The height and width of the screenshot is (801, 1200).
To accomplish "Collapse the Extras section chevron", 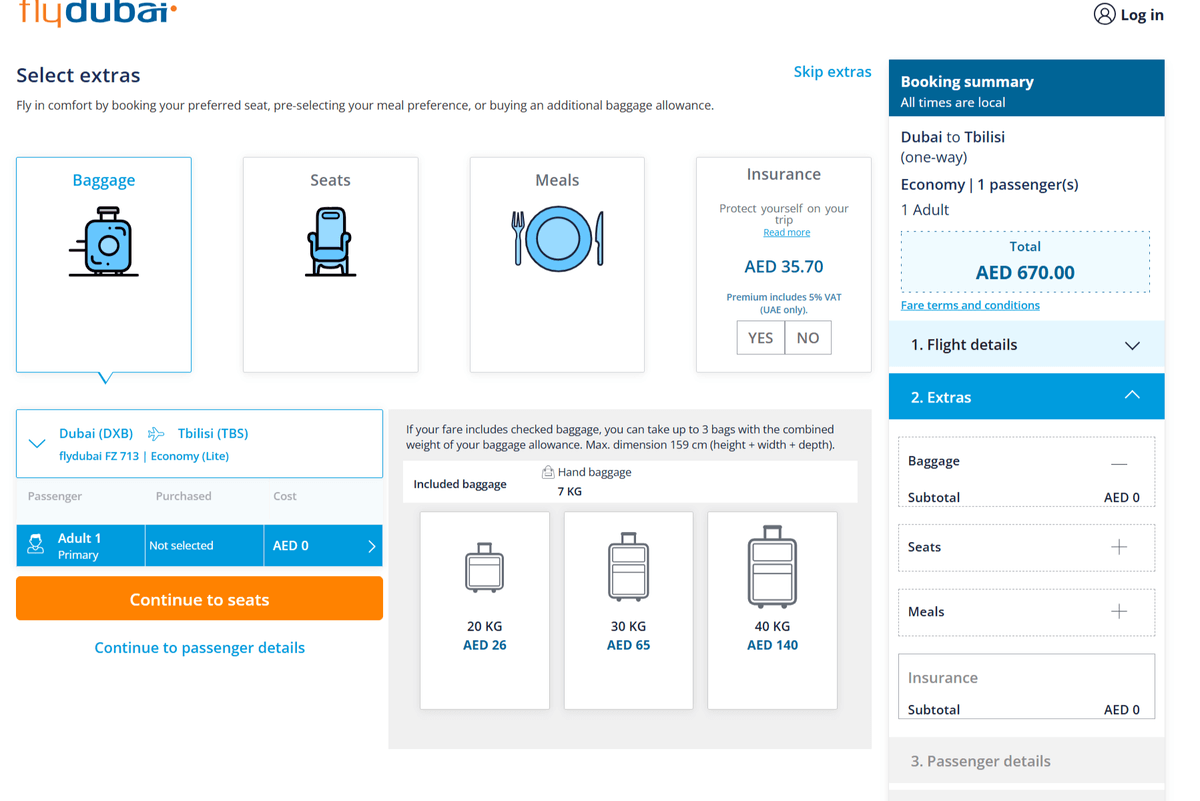I will coord(1132,396).
